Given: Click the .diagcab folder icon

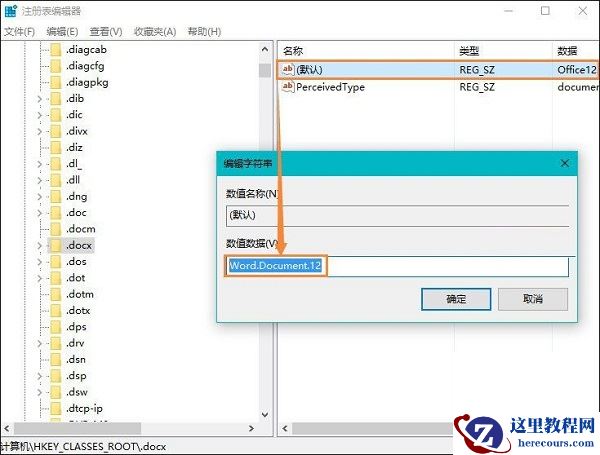Looking at the screenshot, I should pos(56,50).
